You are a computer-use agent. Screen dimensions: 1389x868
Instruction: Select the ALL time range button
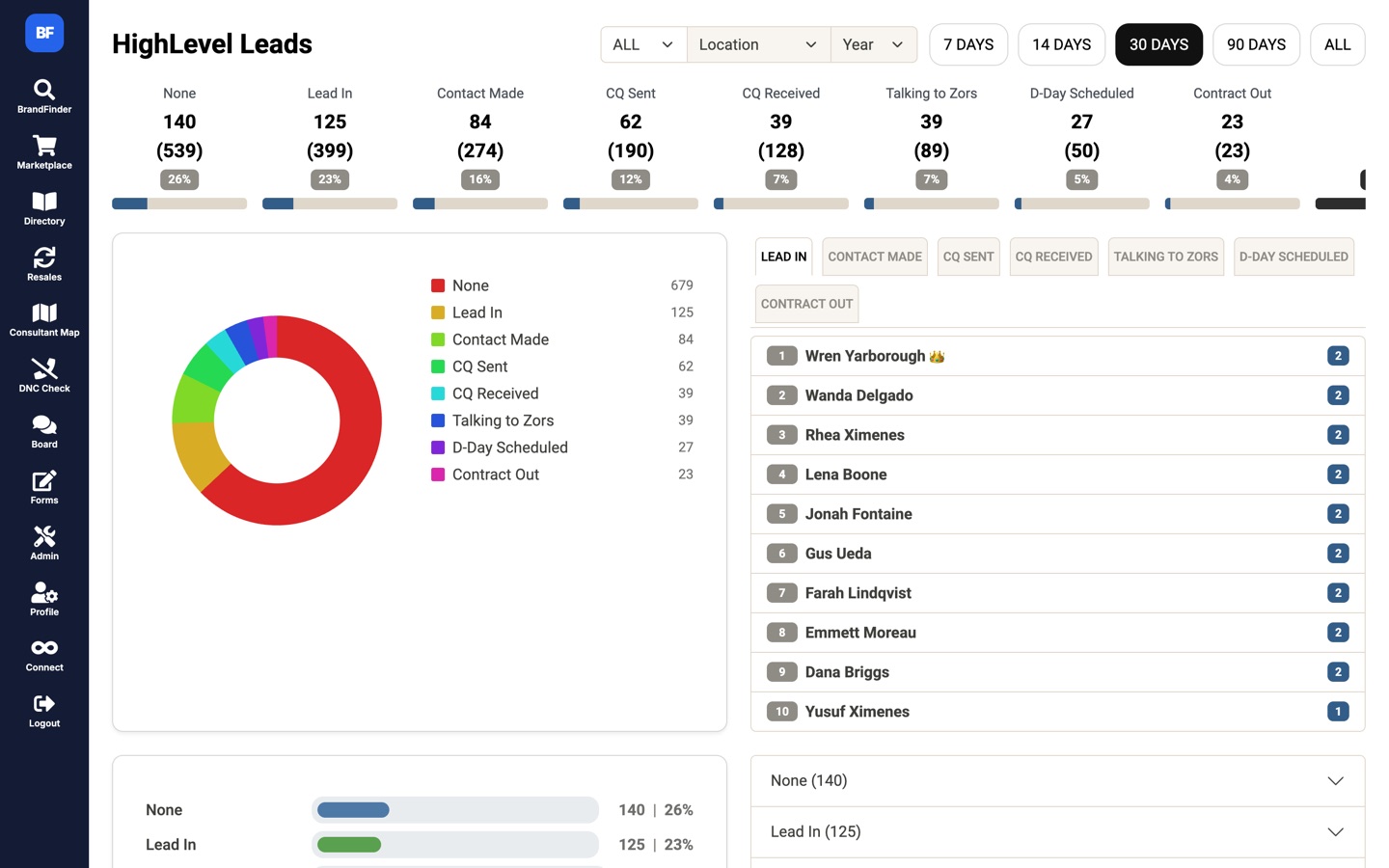point(1337,44)
